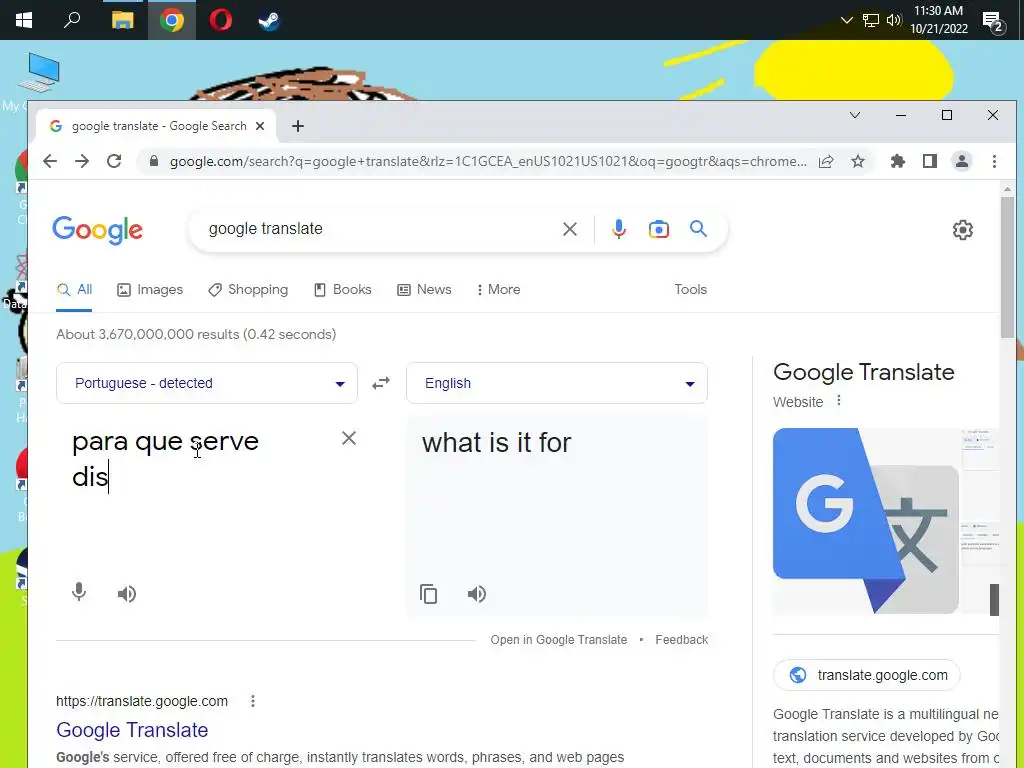This screenshot has width=1024, height=768.
Task: Click Google Translate logo thumbnail
Action: [865, 520]
